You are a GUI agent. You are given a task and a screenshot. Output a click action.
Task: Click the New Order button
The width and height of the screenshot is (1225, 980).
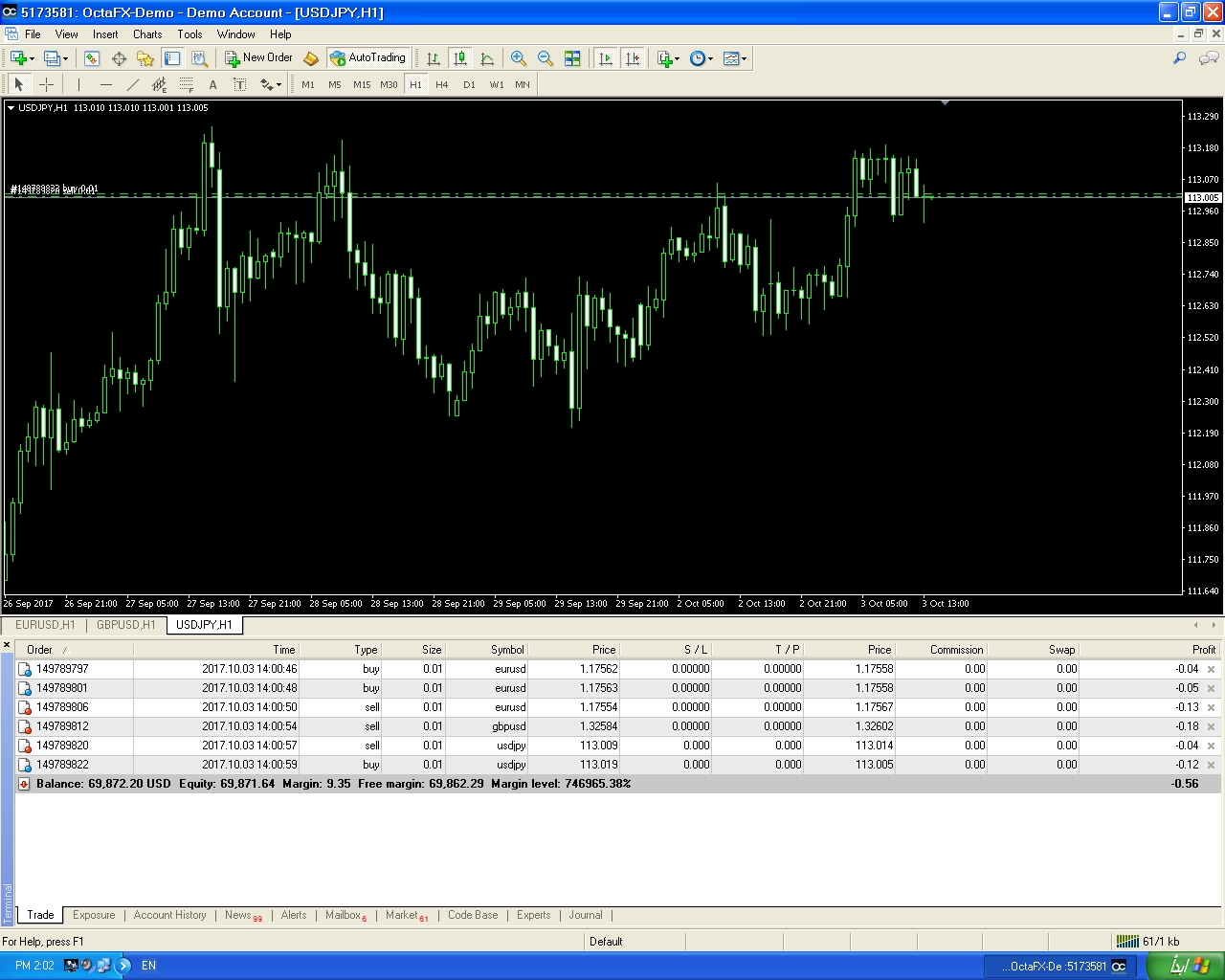(258, 58)
